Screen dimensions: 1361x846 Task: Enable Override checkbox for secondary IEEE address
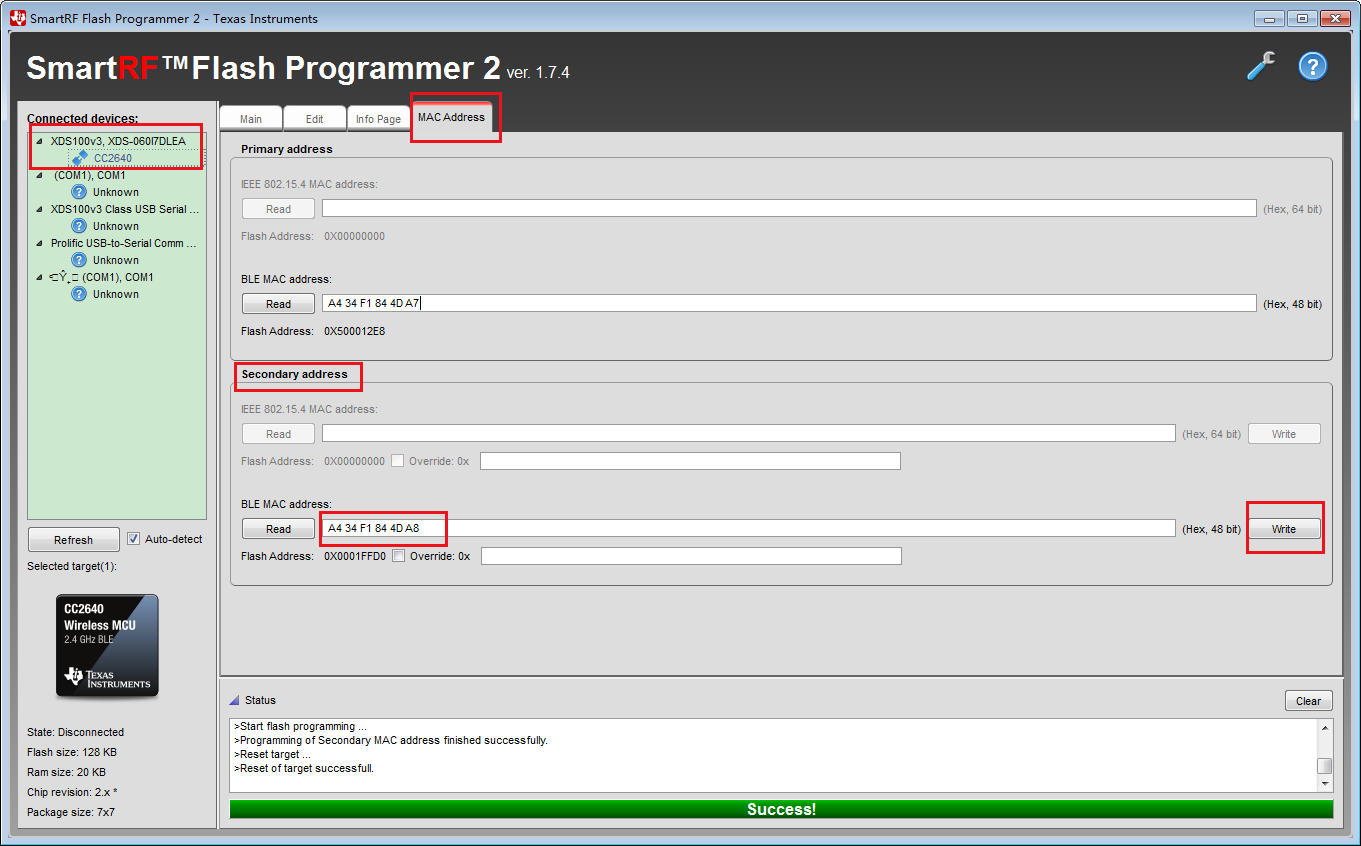click(x=398, y=461)
